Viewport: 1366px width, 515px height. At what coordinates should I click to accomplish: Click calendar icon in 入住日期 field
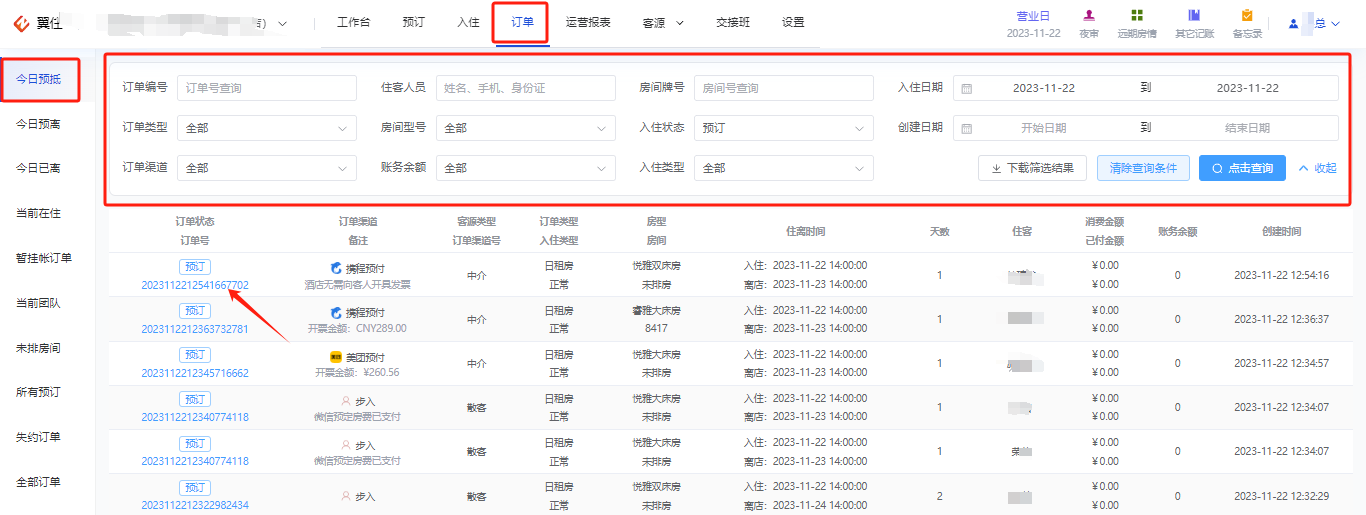point(966,88)
